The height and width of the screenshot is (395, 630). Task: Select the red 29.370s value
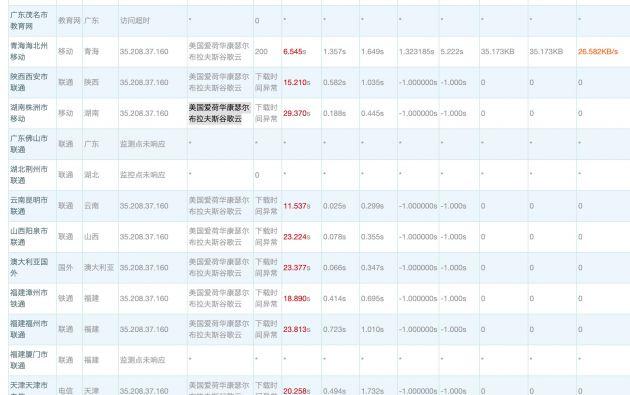click(x=297, y=113)
